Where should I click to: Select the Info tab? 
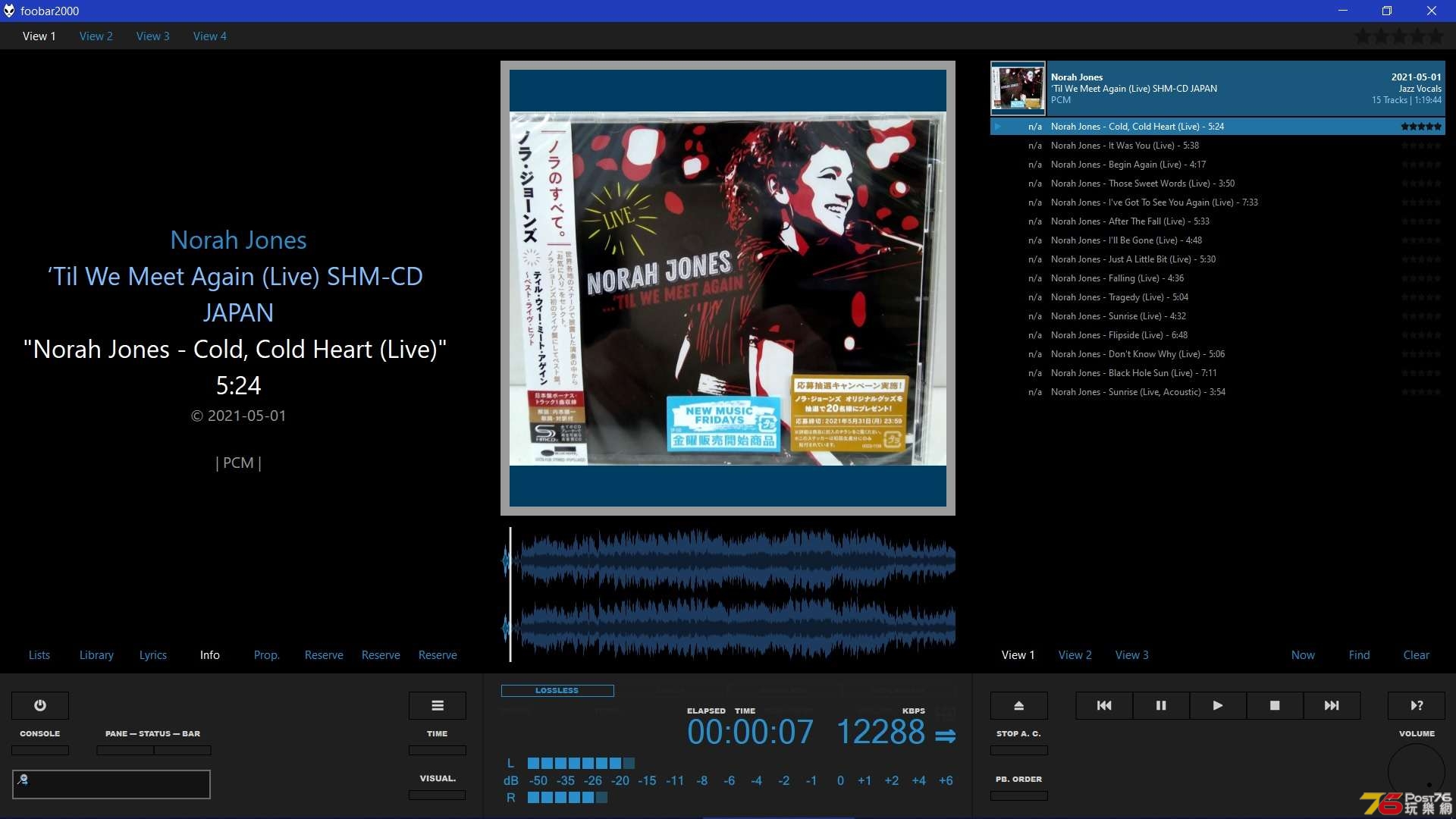pyautogui.click(x=210, y=655)
